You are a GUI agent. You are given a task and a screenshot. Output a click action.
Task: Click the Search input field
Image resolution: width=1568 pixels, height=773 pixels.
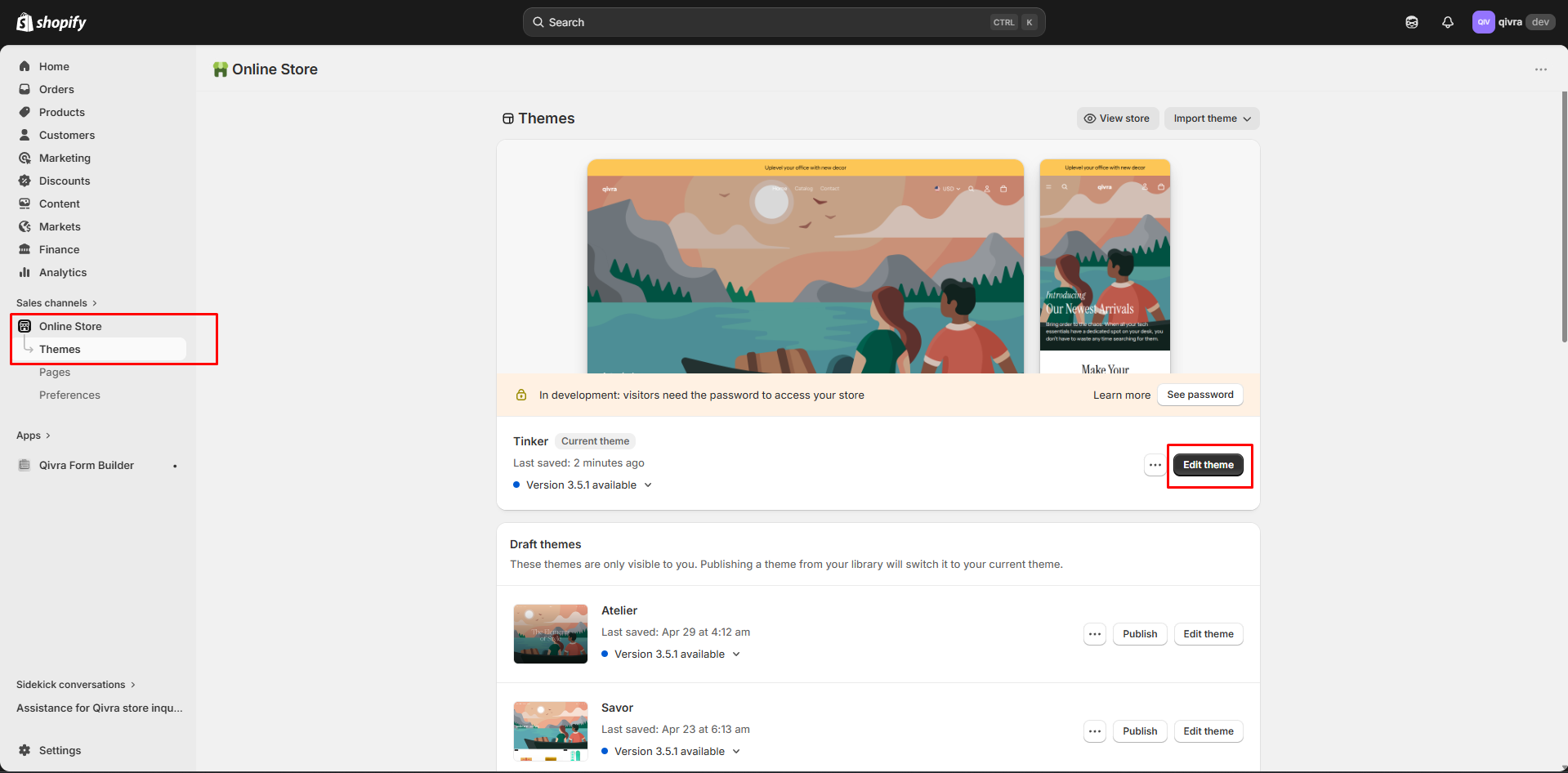tap(784, 22)
